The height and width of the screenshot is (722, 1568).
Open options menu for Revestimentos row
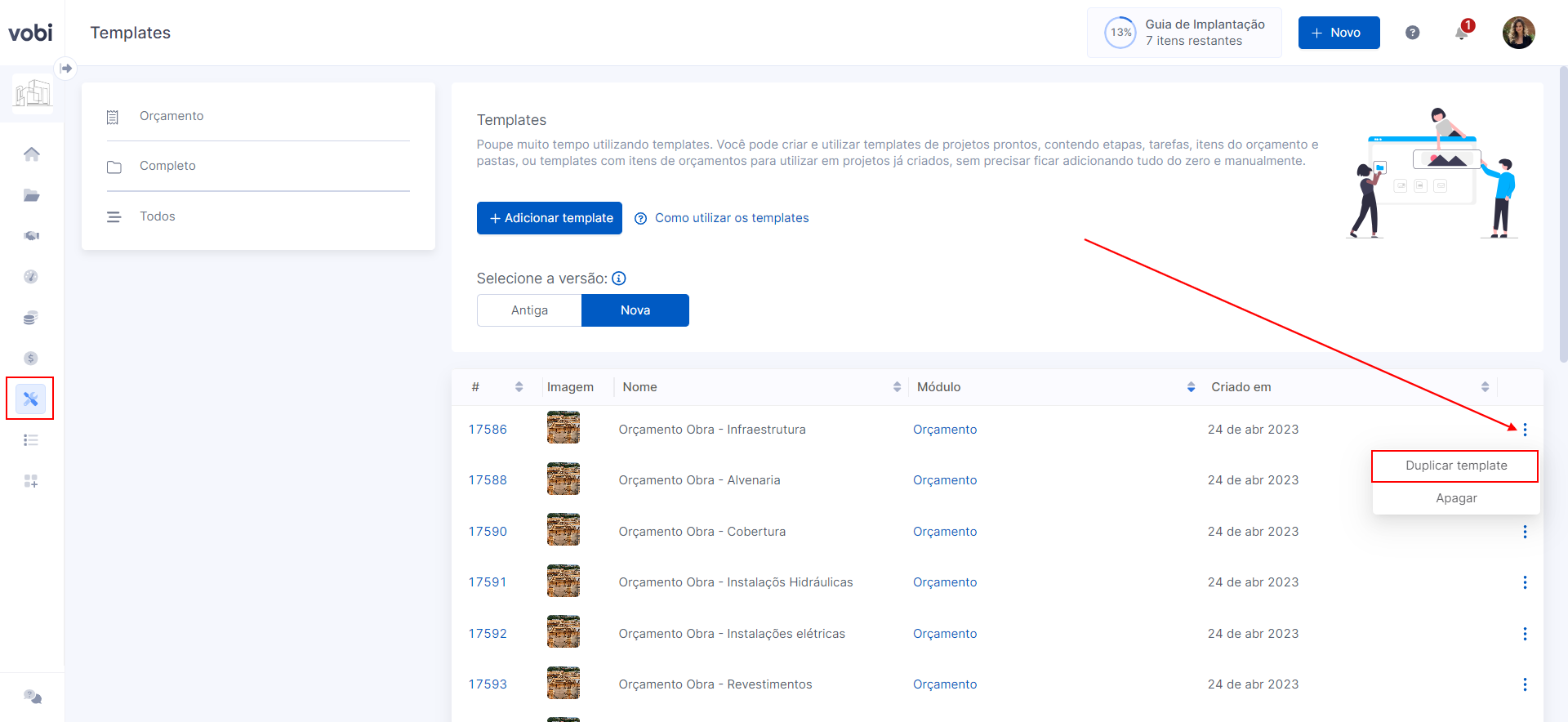pyautogui.click(x=1525, y=684)
